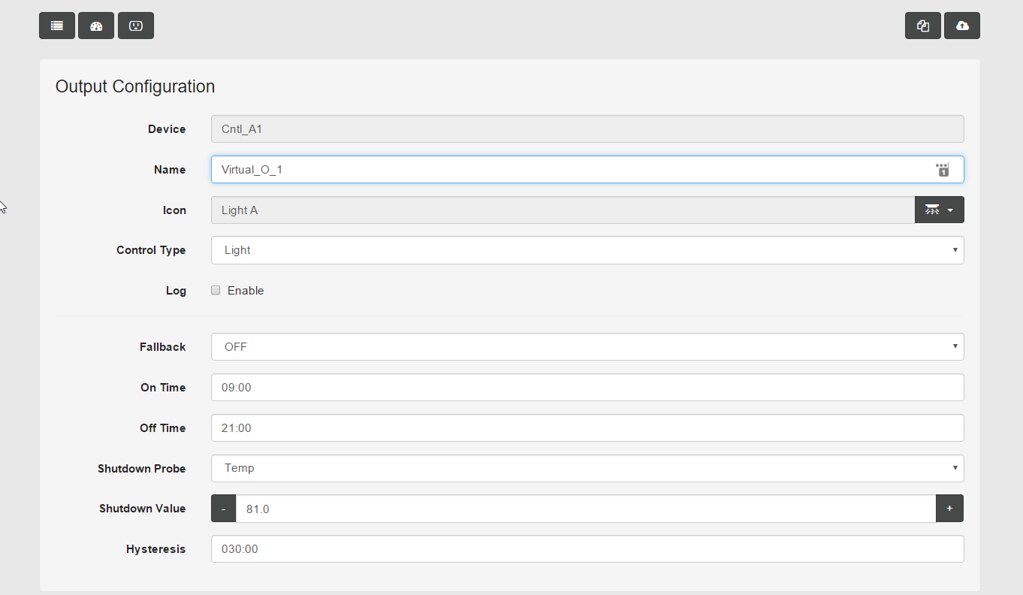Image resolution: width=1023 pixels, height=595 pixels.
Task: Click the On Time field
Action: [587, 387]
